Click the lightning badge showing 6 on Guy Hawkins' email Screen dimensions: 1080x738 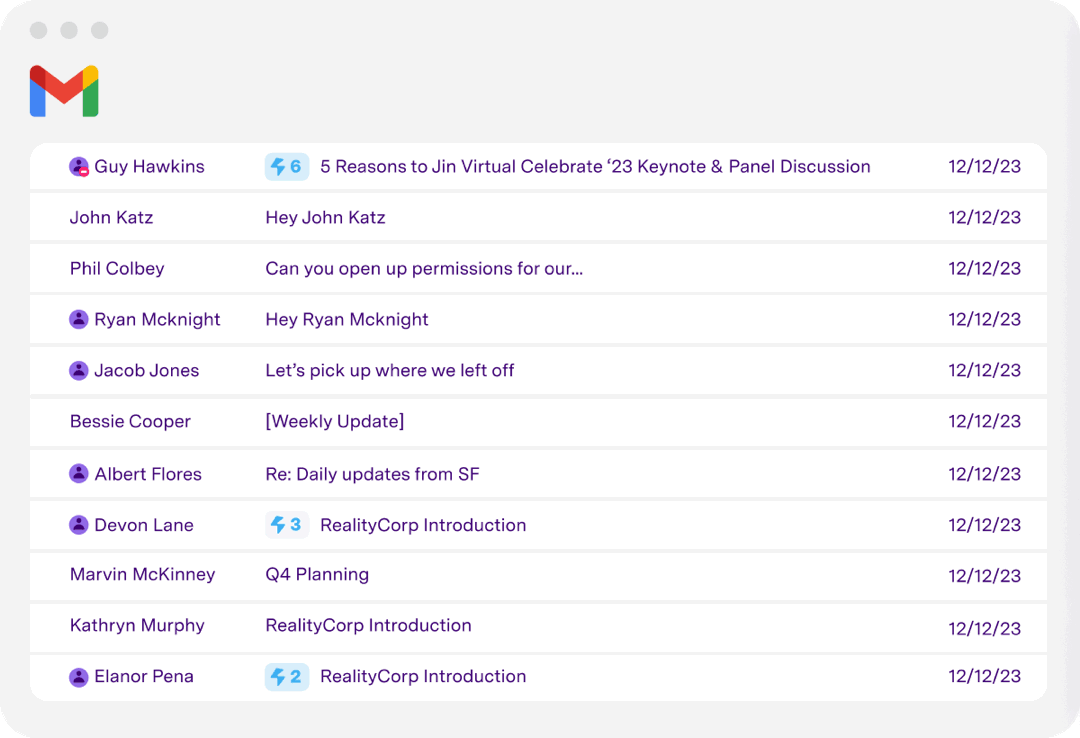coord(287,166)
